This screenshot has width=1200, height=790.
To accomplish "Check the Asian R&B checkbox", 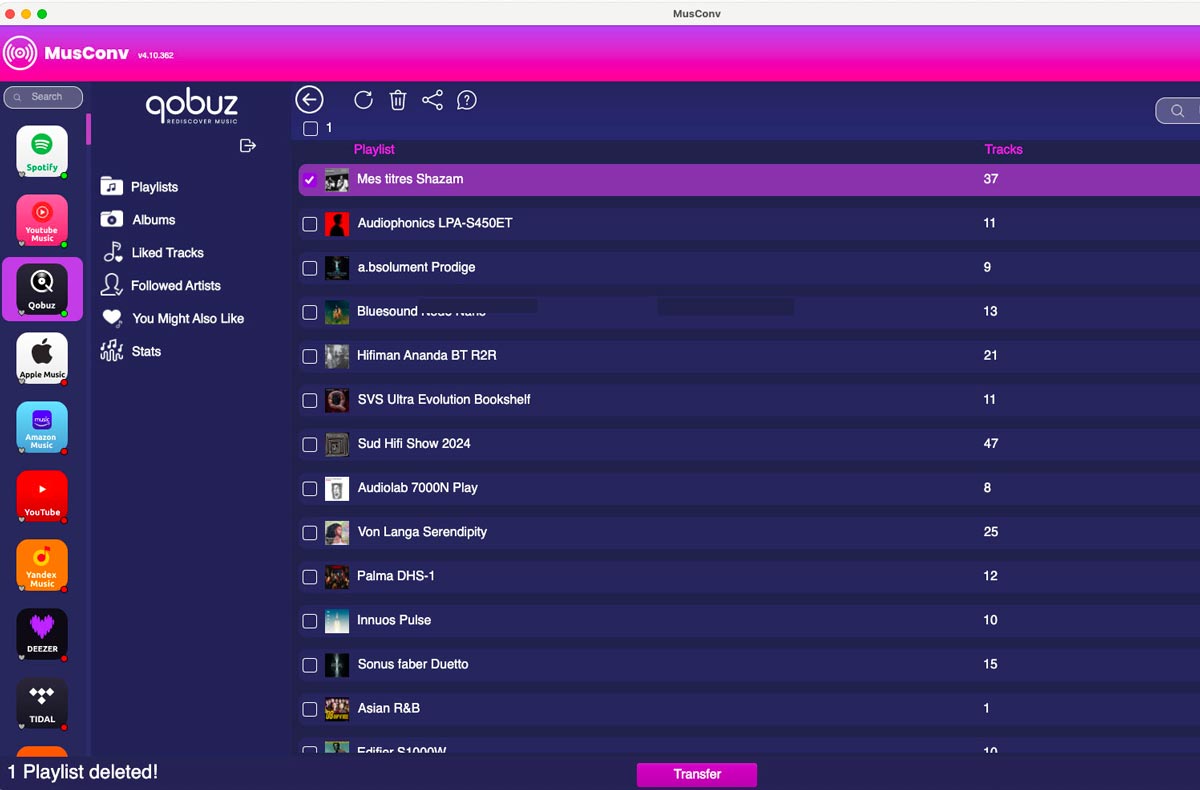I will tap(310, 709).
